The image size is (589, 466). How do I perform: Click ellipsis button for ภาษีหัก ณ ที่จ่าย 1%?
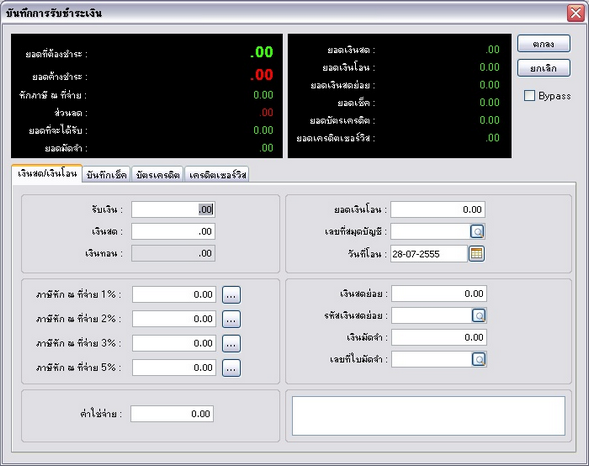click(x=231, y=295)
